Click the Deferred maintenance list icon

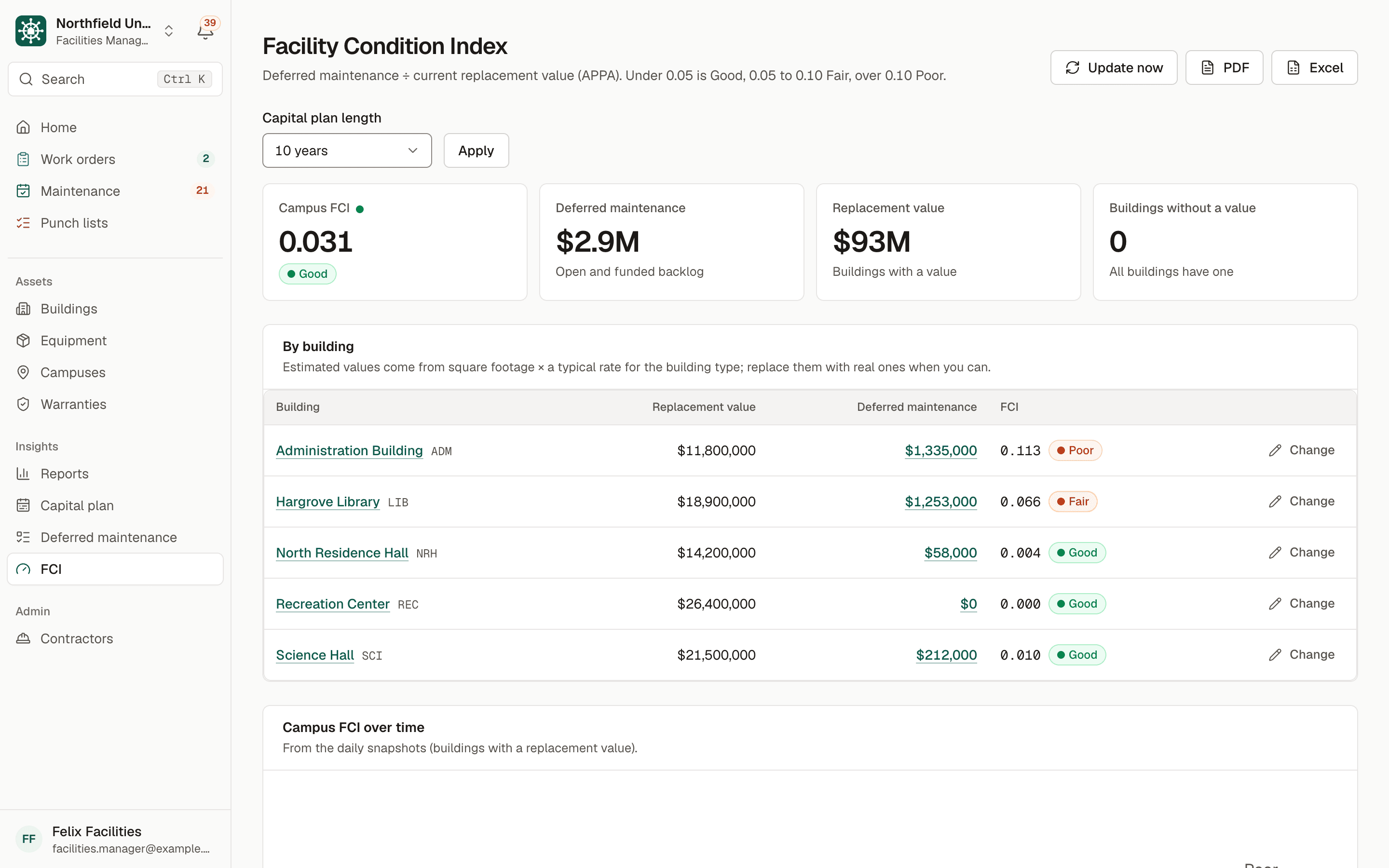pyautogui.click(x=23, y=537)
